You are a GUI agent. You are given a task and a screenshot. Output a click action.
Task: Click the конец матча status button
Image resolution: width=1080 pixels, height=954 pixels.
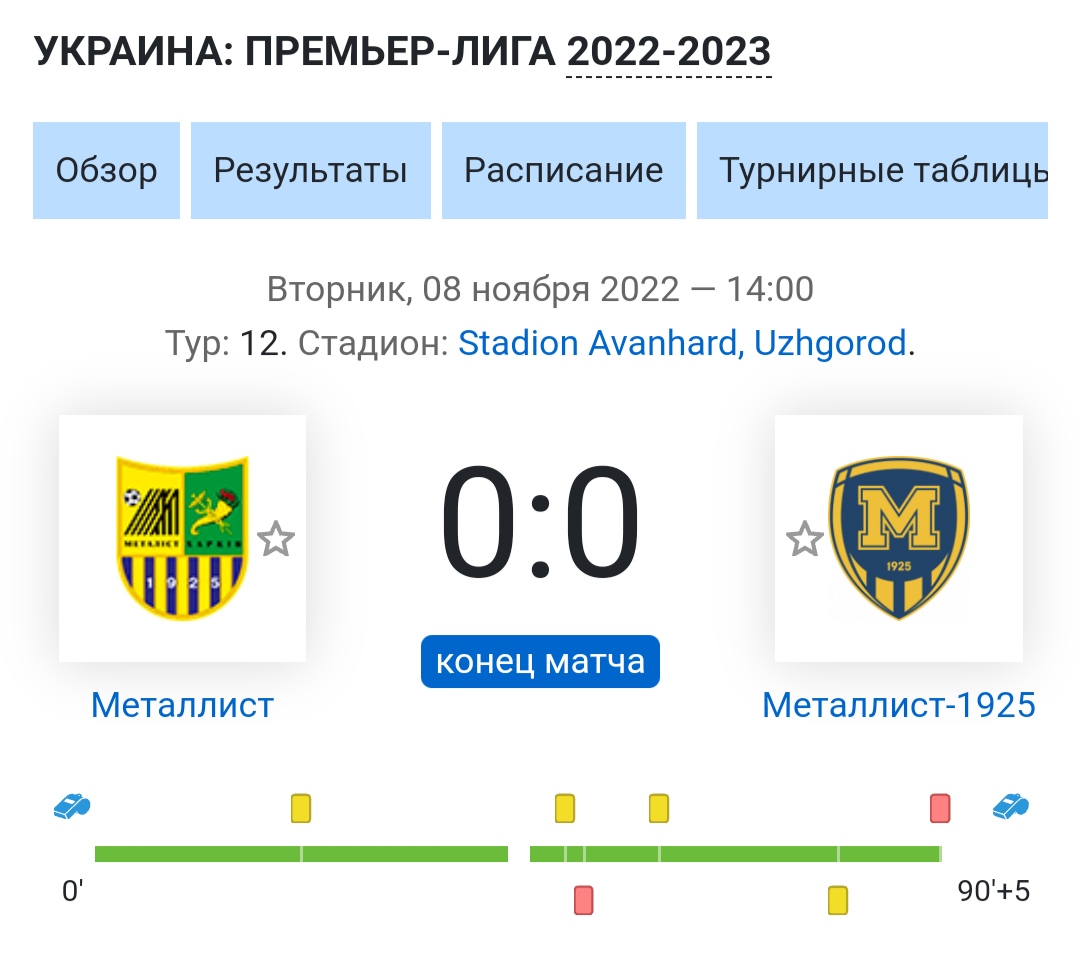click(540, 661)
